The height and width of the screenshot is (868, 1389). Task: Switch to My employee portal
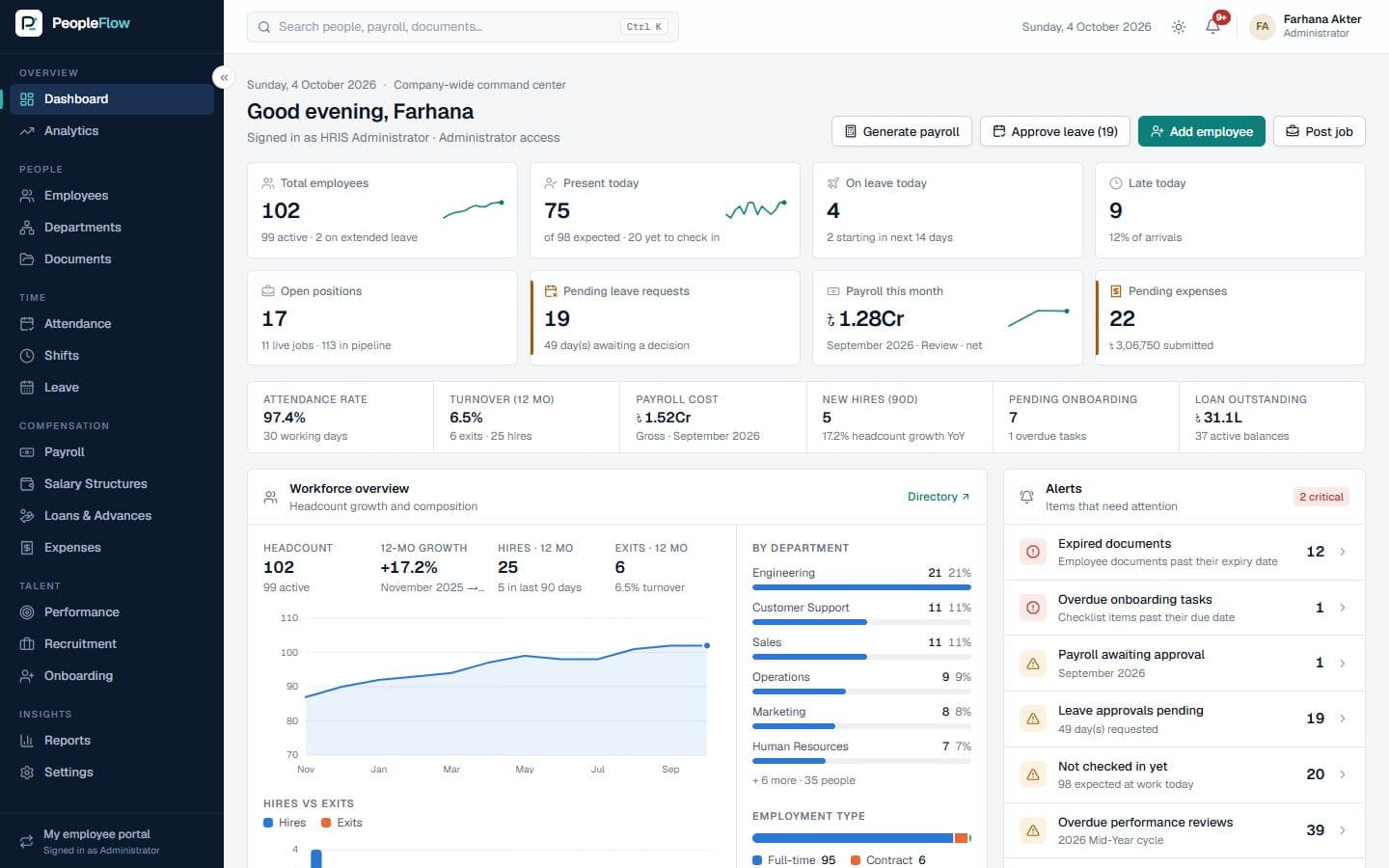pyautogui.click(x=112, y=841)
